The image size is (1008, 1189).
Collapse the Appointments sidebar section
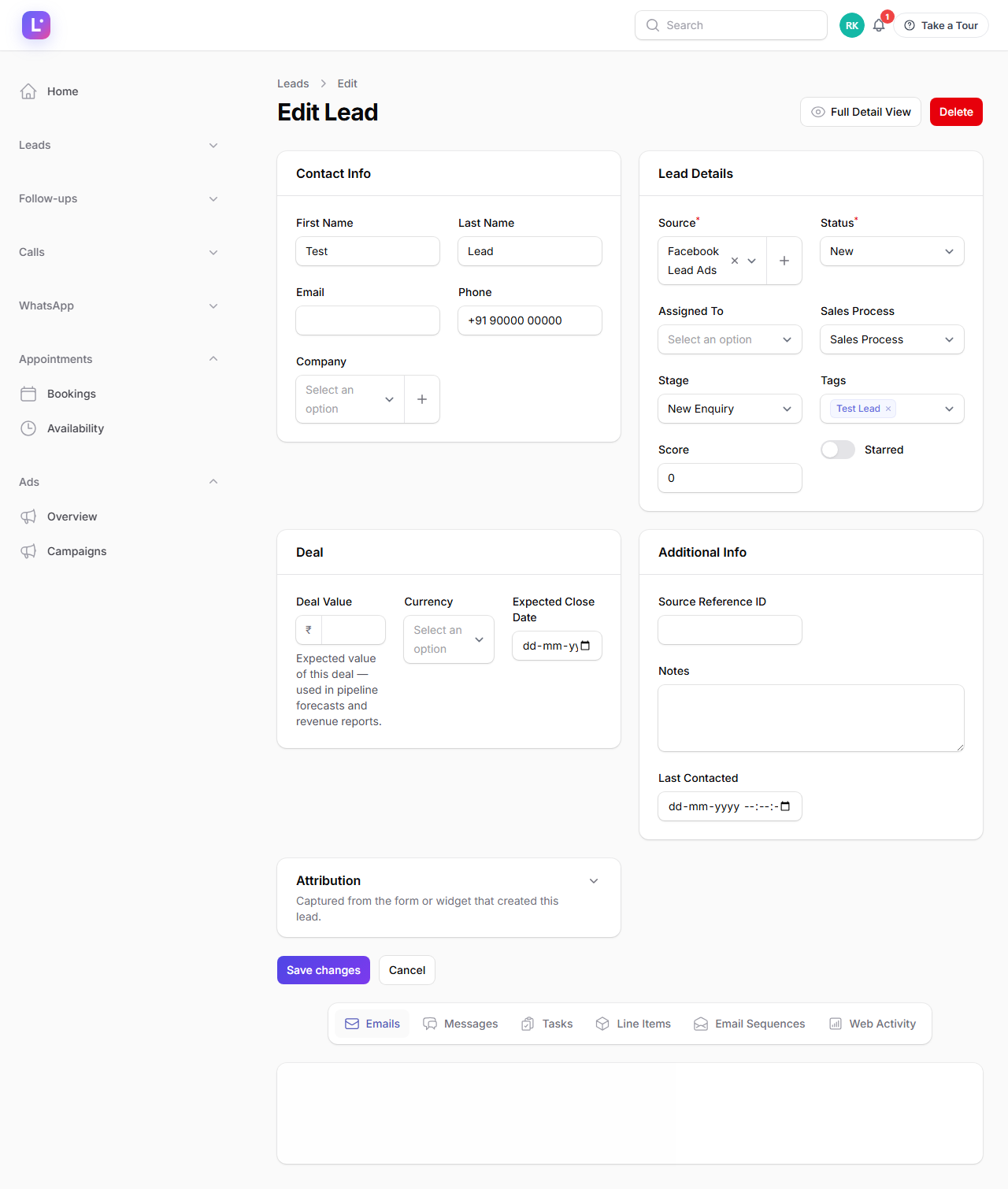point(118,359)
